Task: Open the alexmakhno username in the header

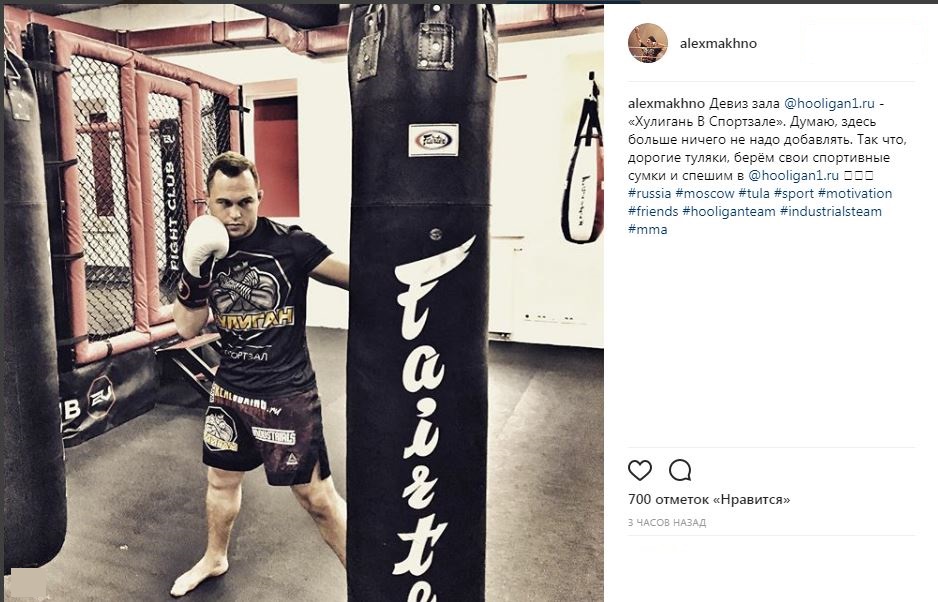Action: [x=718, y=43]
